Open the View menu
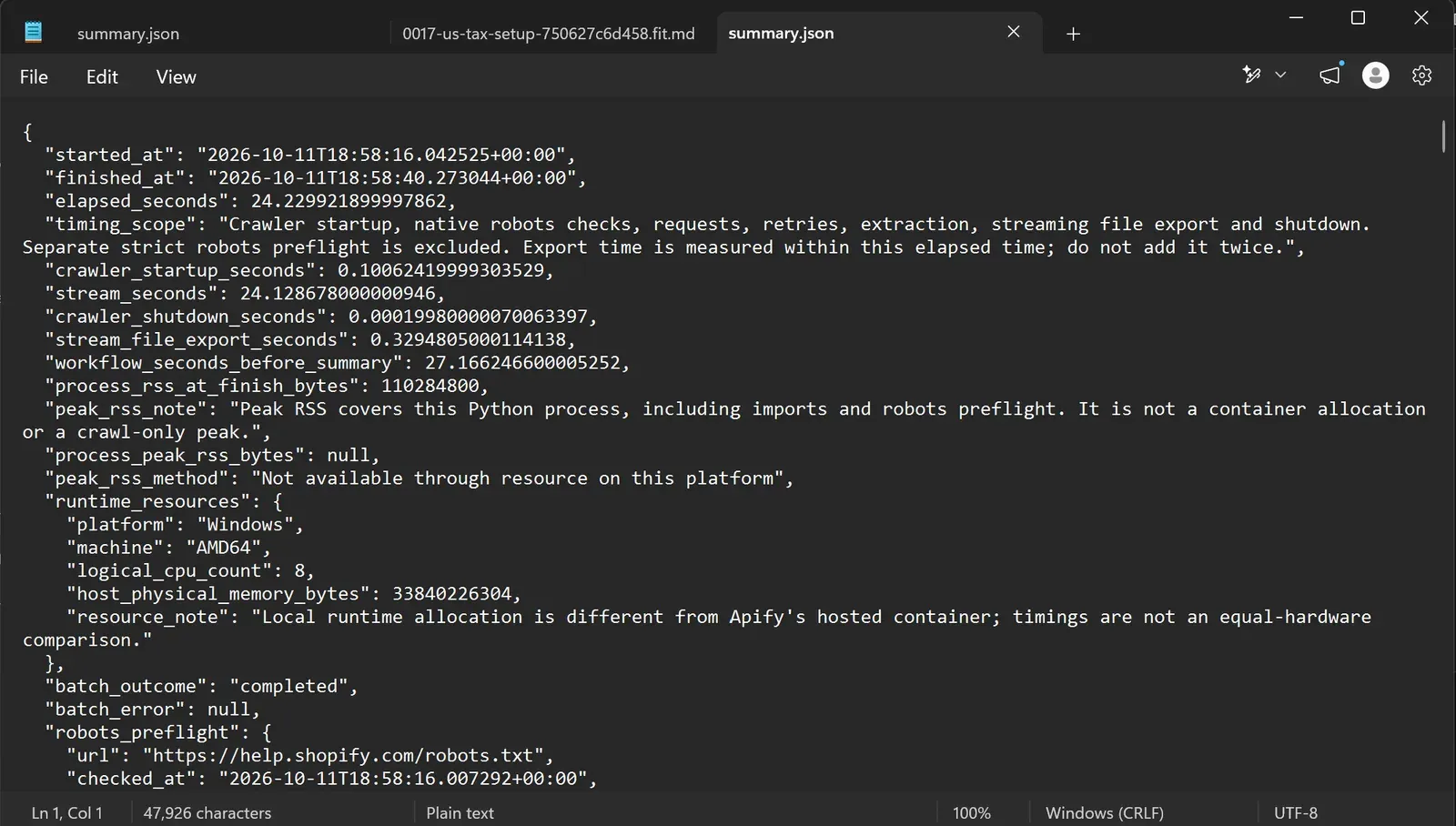 (x=176, y=77)
